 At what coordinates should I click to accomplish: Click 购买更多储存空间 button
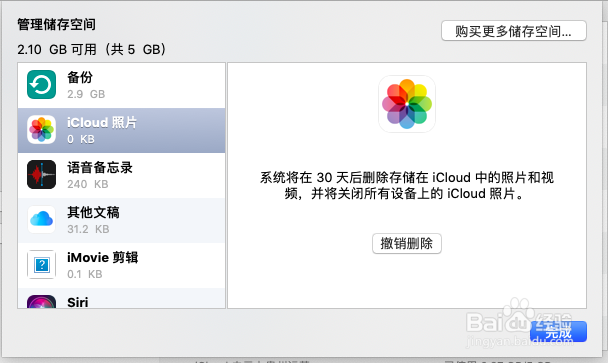[x=514, y=31]
